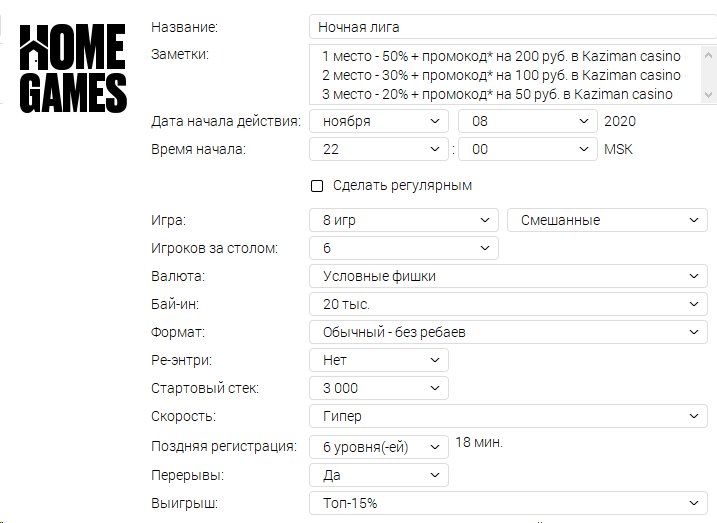Click the year value '2020'
Image resolution: width=717 pixels, height=523 pixels.
coord(620,121)
